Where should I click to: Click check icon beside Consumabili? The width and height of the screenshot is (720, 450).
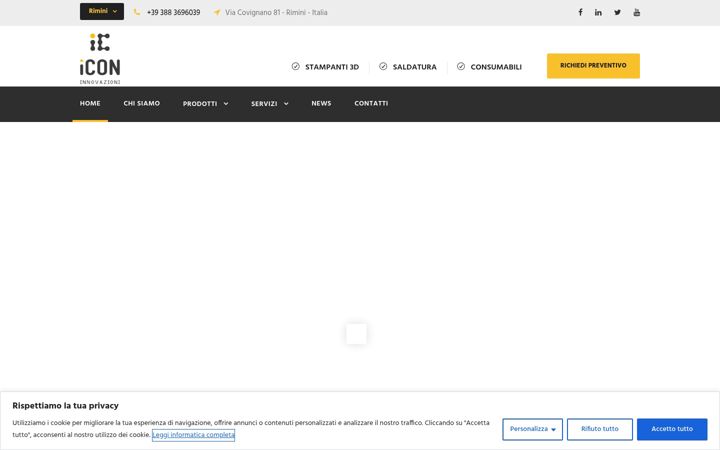coord(461,67)
